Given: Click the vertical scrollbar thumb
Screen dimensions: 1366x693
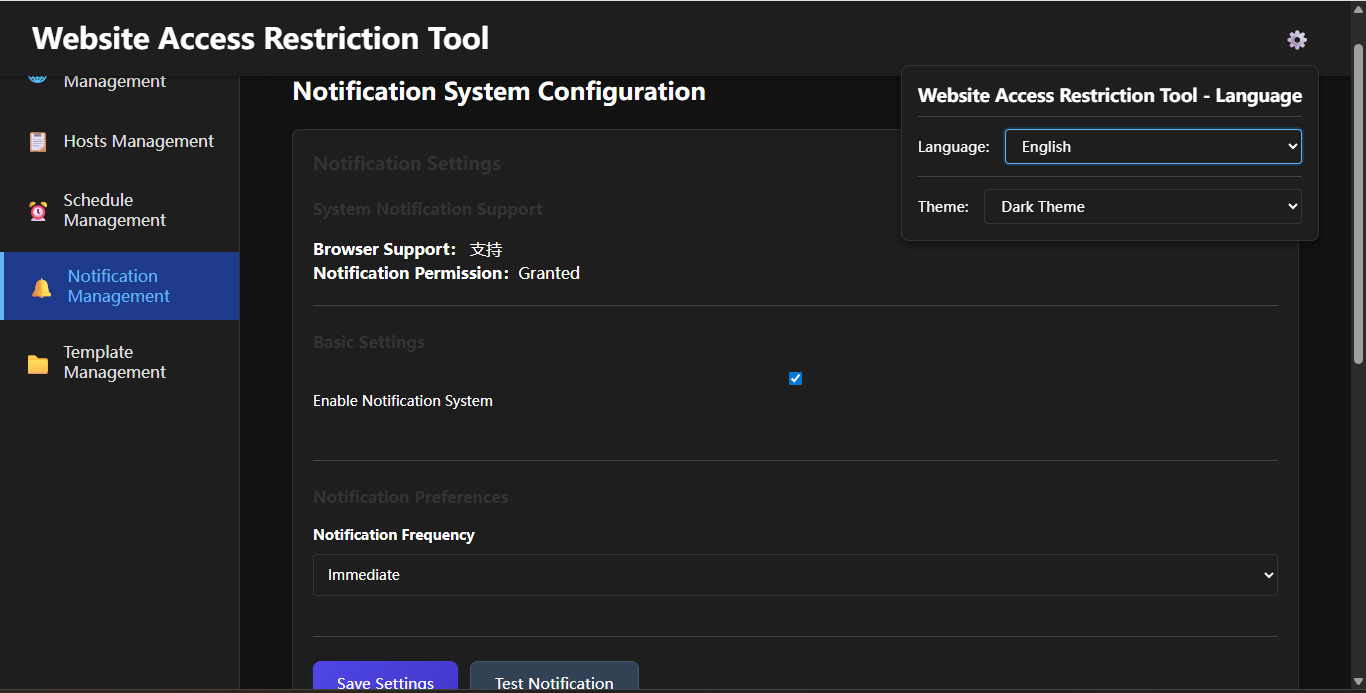Looking at the screenshot, I should (1358, 200).
